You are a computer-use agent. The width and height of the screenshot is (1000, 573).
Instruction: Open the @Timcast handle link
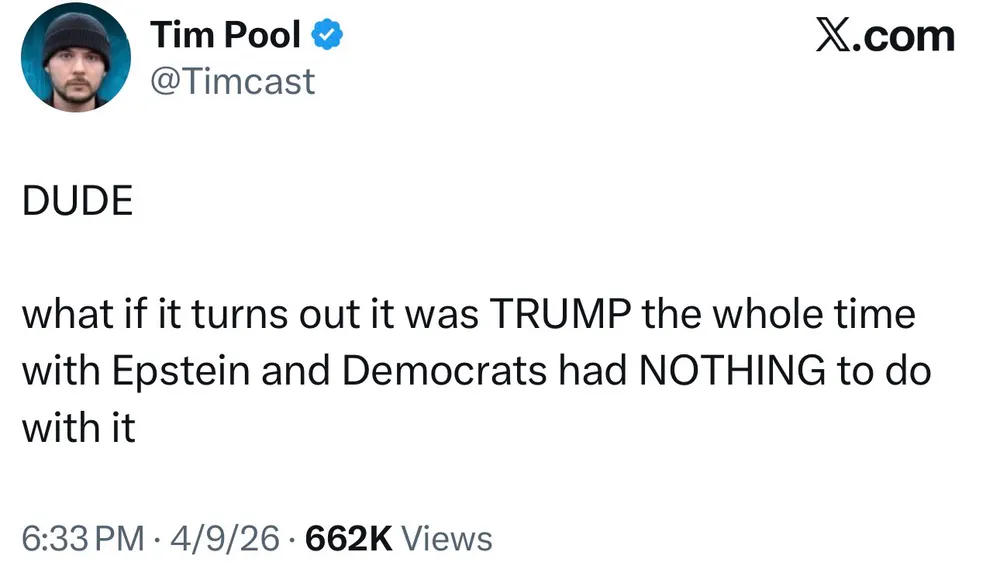tap(232, 81)
